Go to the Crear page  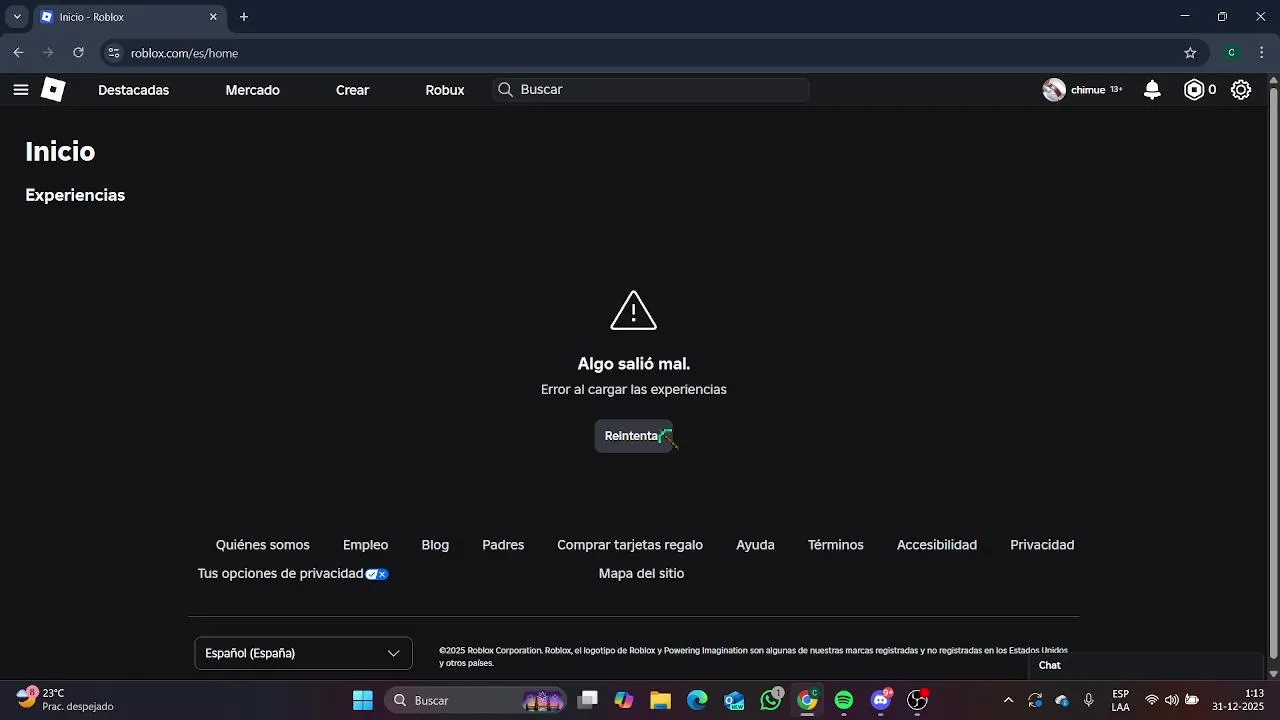tap(352, 90)
